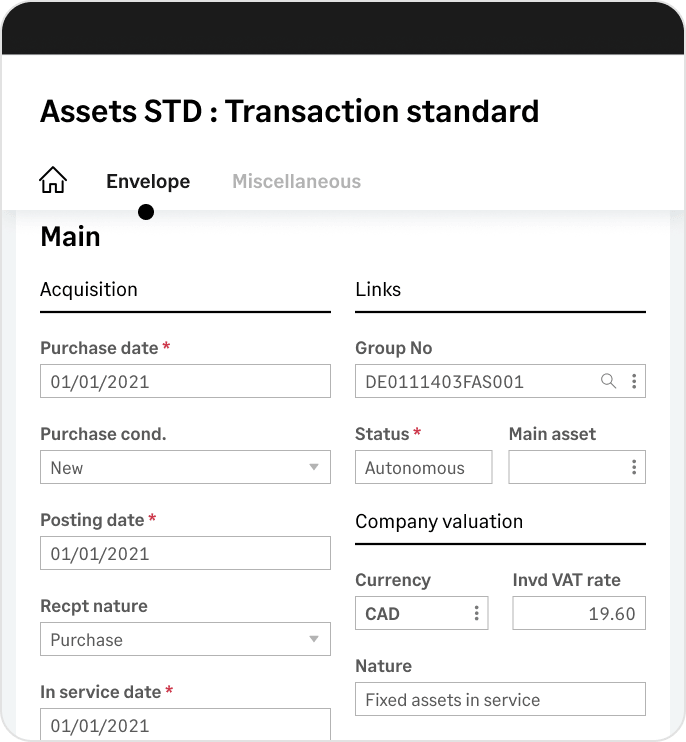Select the Envelope tab
686x742 pixels.
148,181
